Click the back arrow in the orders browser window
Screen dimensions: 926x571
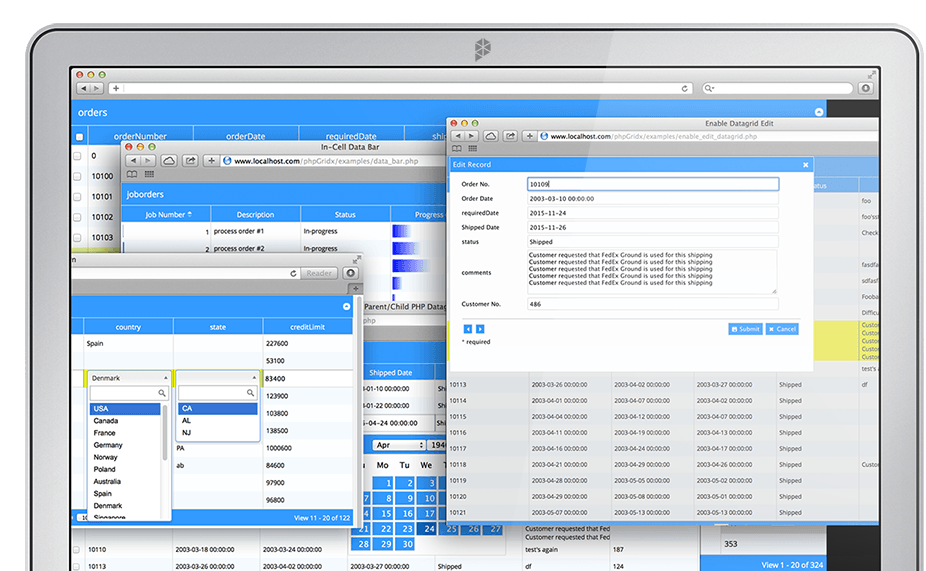(x=83, y=89)
